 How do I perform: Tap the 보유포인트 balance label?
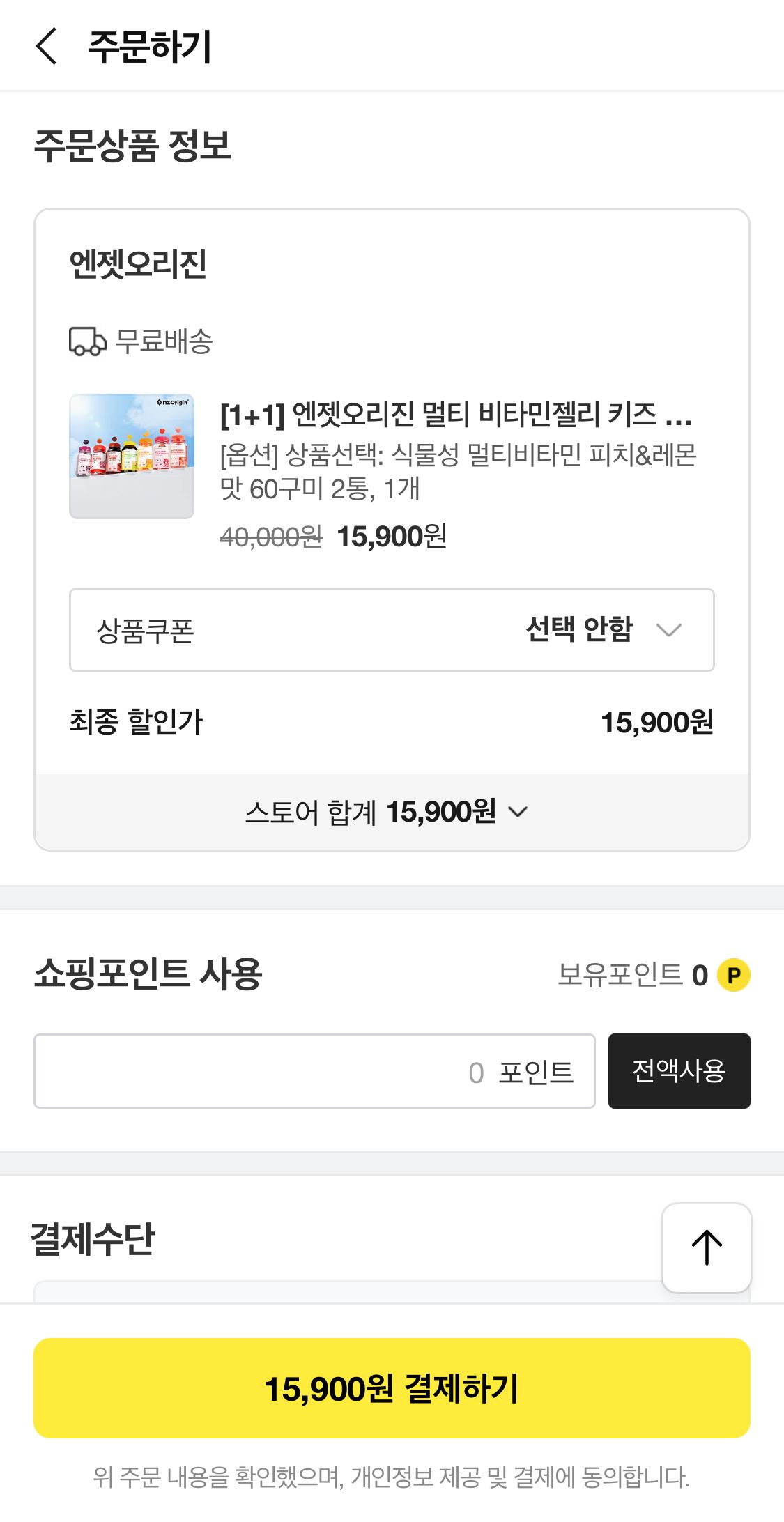point(620,974)
